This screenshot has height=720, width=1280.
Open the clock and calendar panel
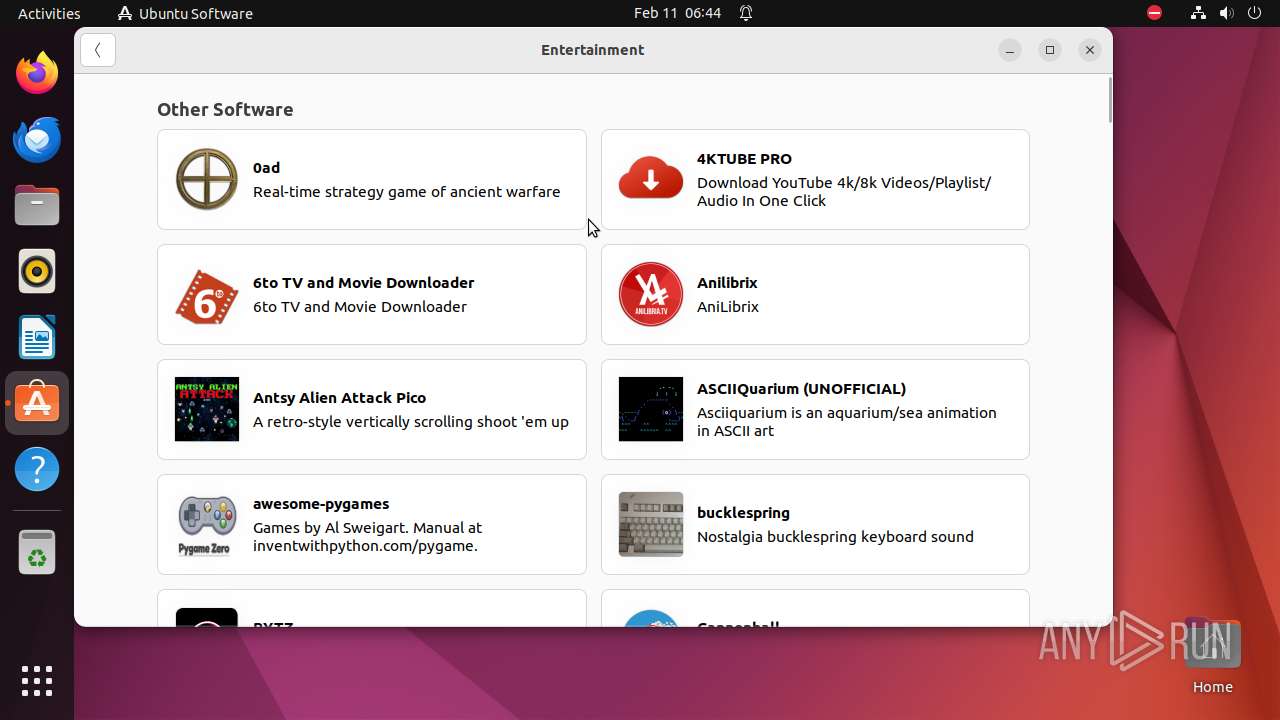point(677,13)
